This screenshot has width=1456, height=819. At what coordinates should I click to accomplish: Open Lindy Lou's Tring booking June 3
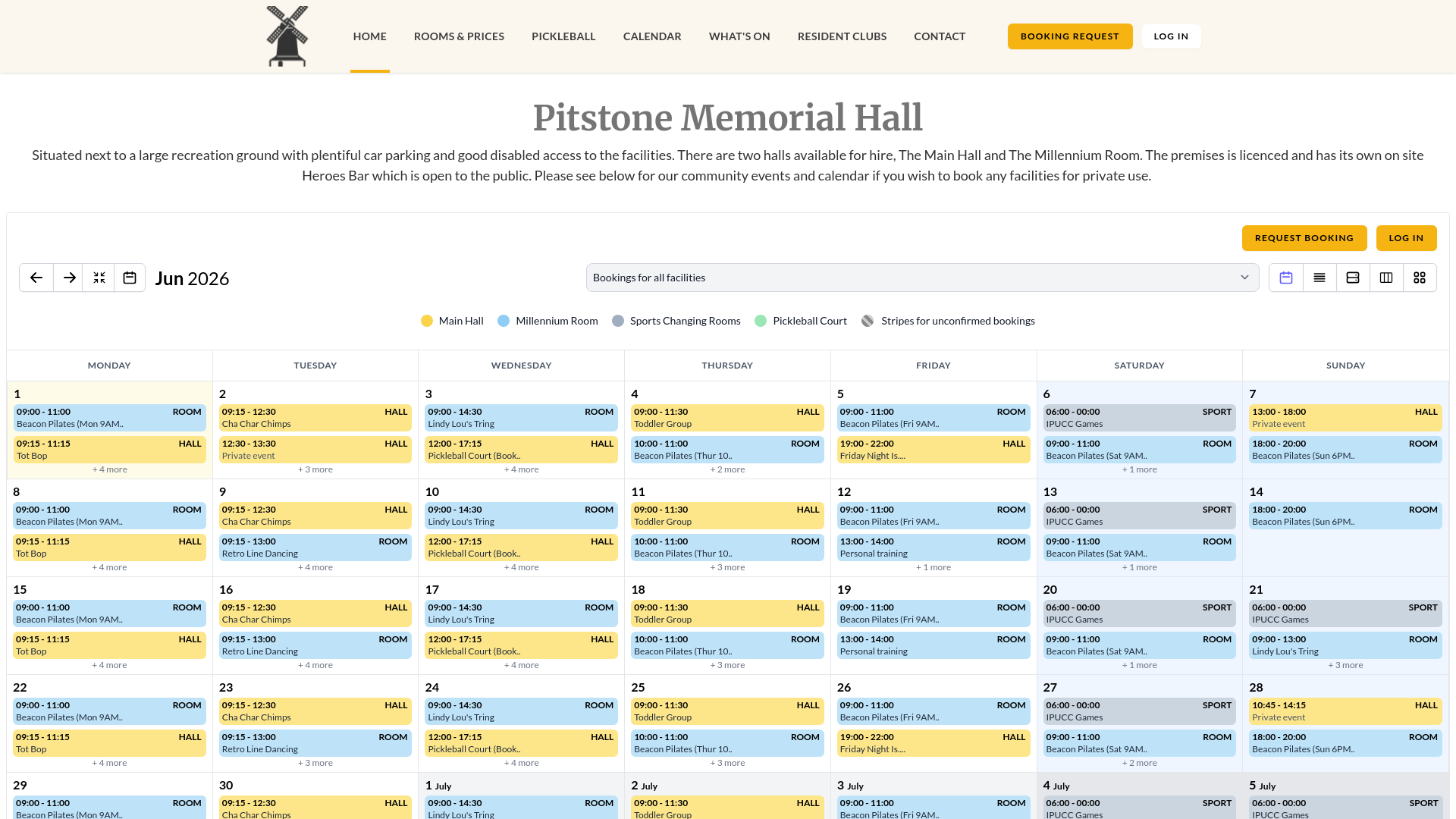(x=522, y=418)
